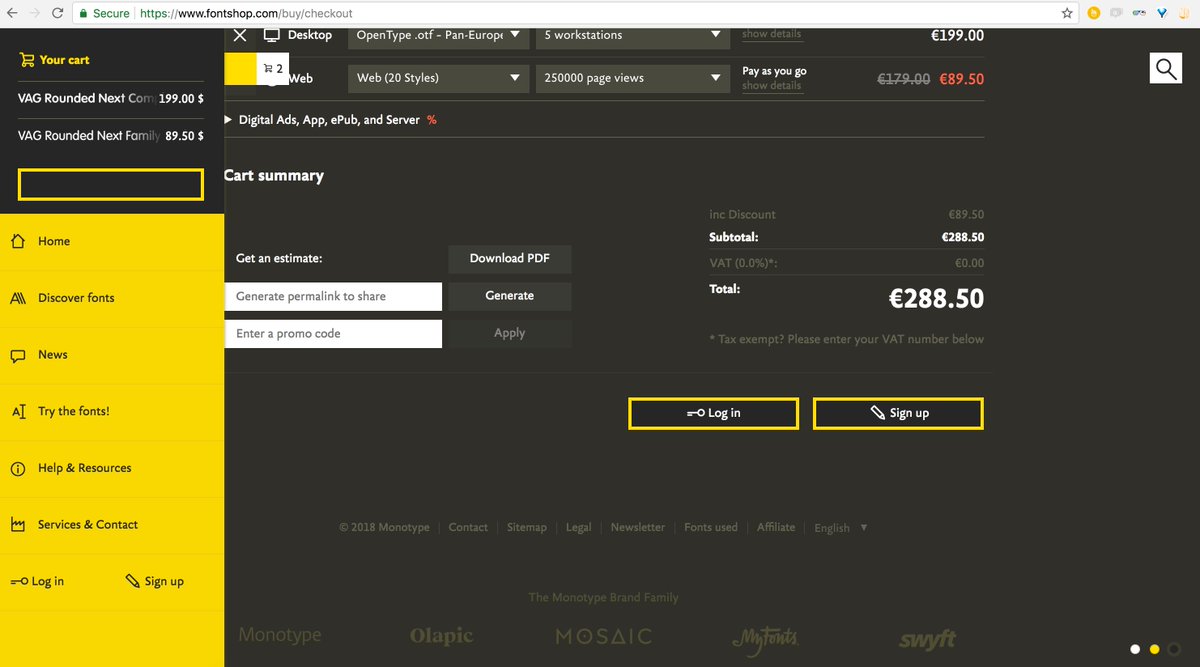1200x667 pixels.
Task: Select the dark theme color dot
Action: [1174, 649]
